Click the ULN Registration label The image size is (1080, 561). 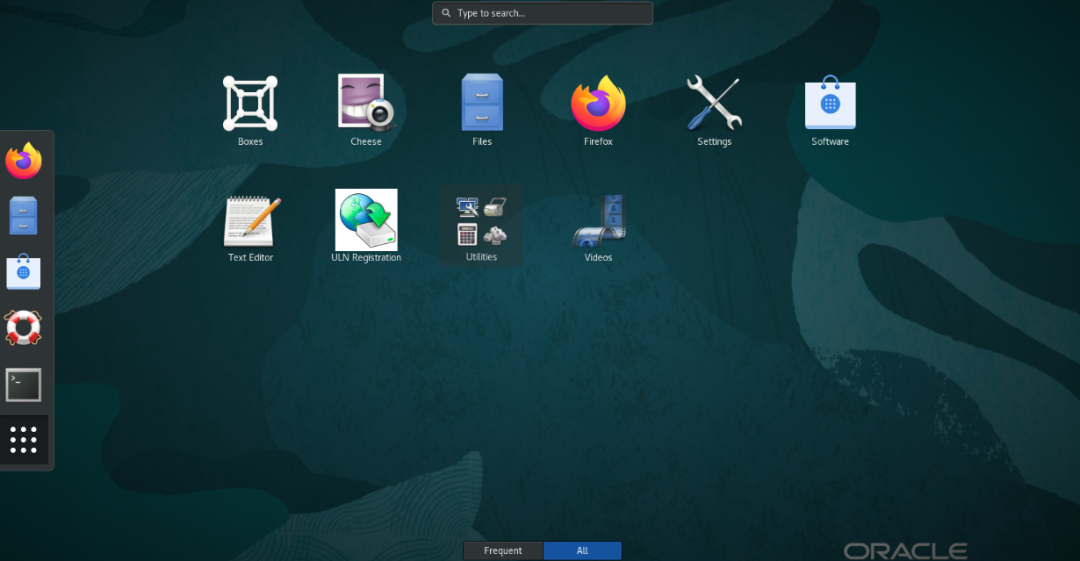click(366, 257)
